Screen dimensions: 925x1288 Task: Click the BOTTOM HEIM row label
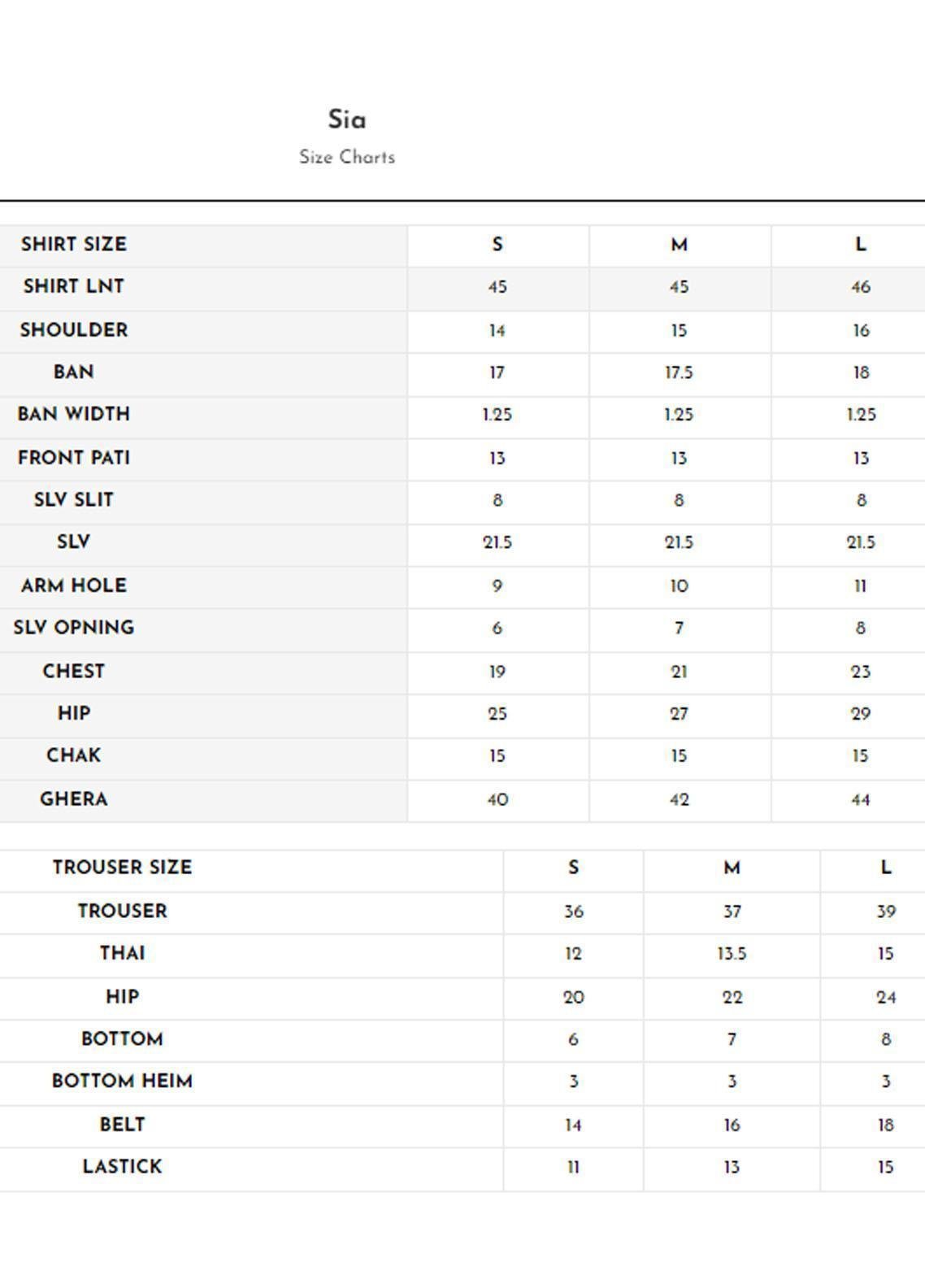[x=122, y=1081]
